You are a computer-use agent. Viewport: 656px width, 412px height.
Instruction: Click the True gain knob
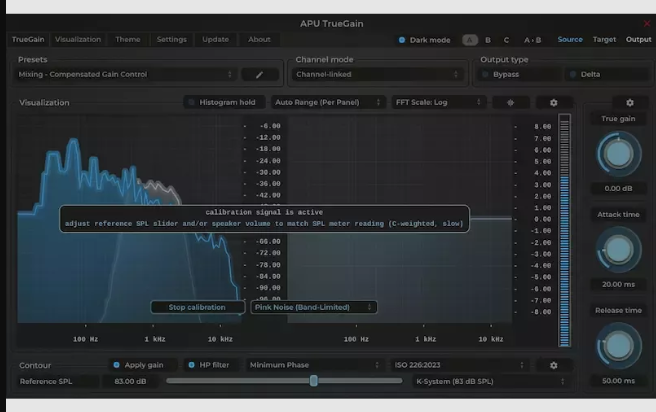(618, 154)
